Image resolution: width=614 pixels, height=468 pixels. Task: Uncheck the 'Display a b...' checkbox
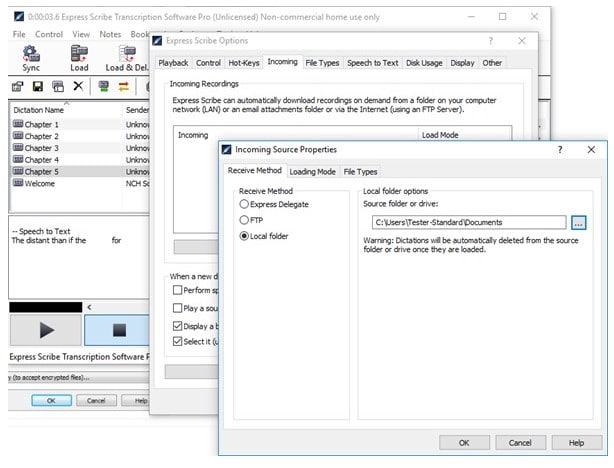click(177, 326)
